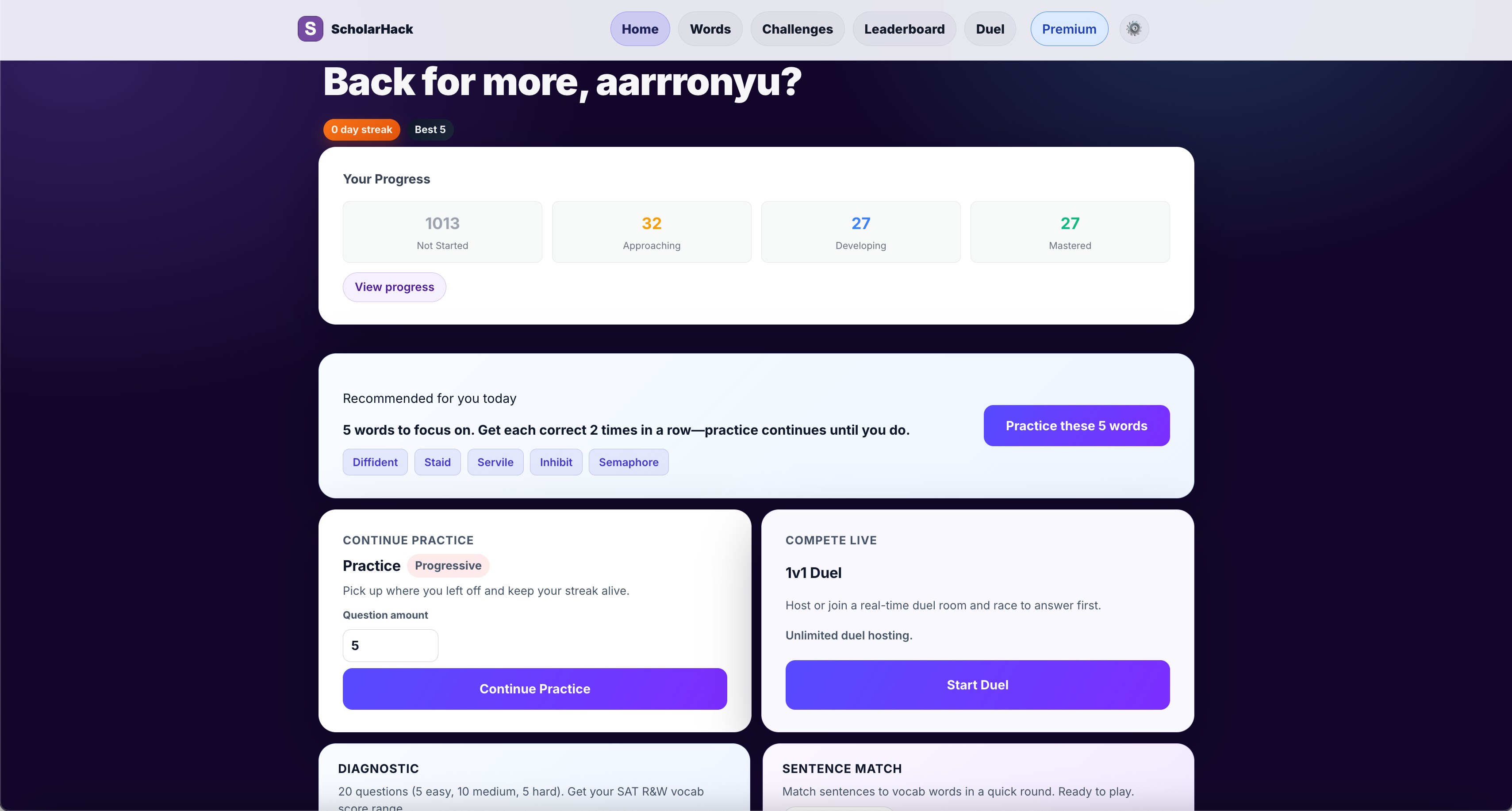Click the Servile word chip

coord(495,463)
